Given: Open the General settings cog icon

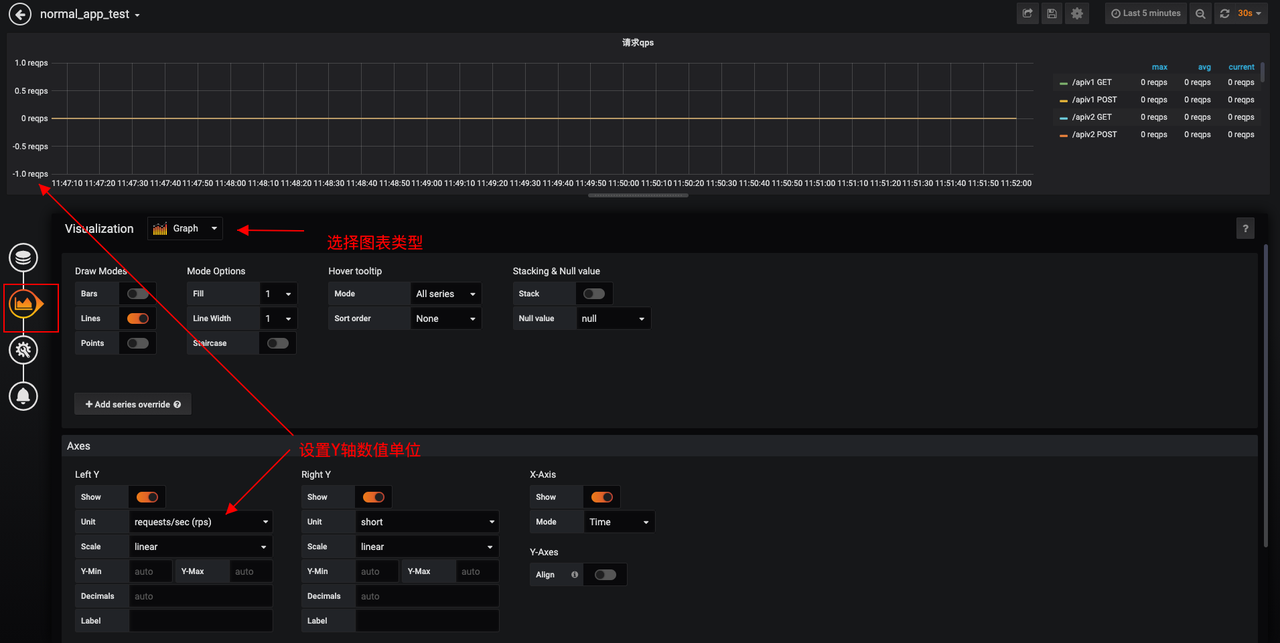Looking at the screenshot, I should pyautogui.click(x=24, y=349).
